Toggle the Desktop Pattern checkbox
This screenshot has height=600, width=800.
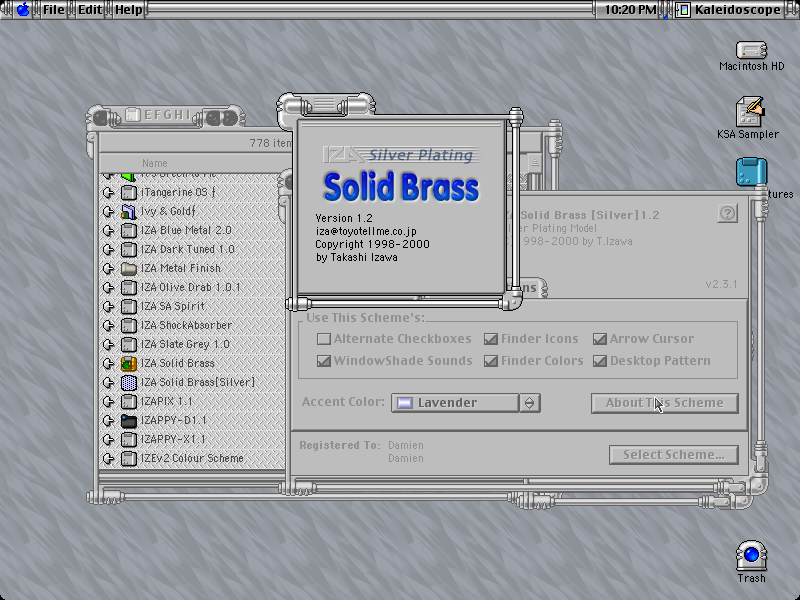(x=652, y=361)
